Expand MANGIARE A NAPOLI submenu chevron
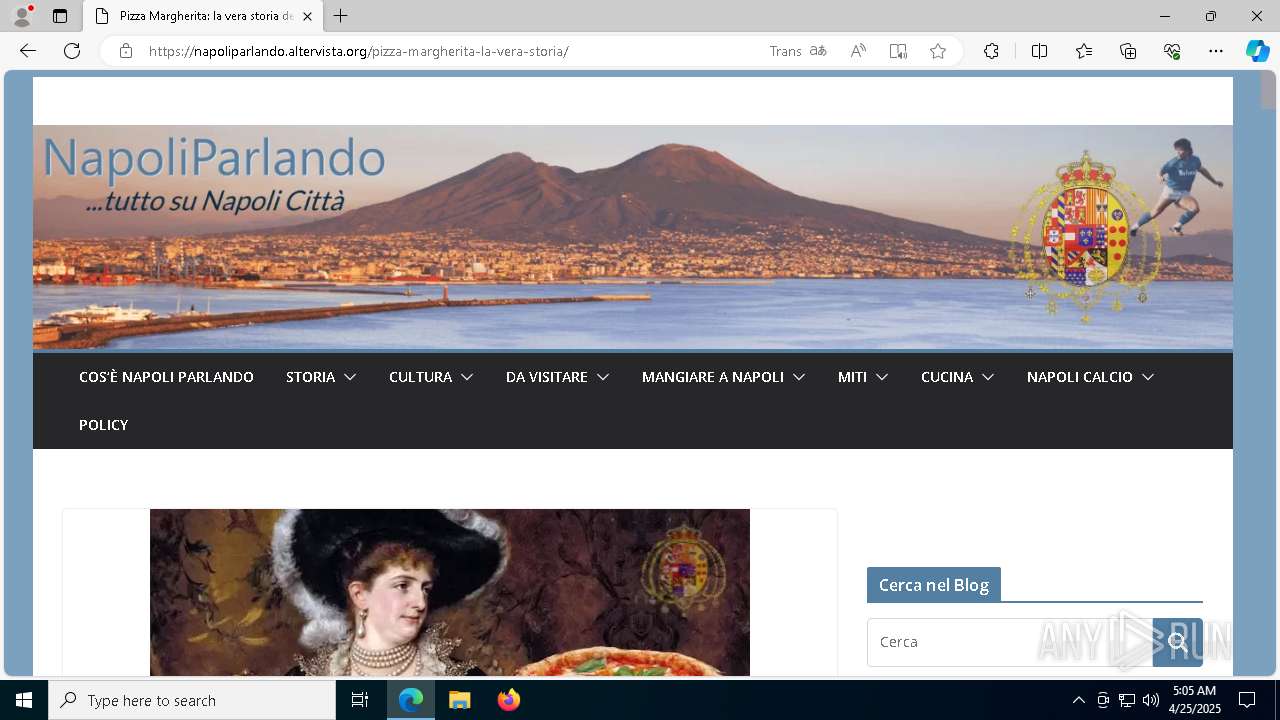Viewport: 1280px width, 720px height. (x=799, y=377)
